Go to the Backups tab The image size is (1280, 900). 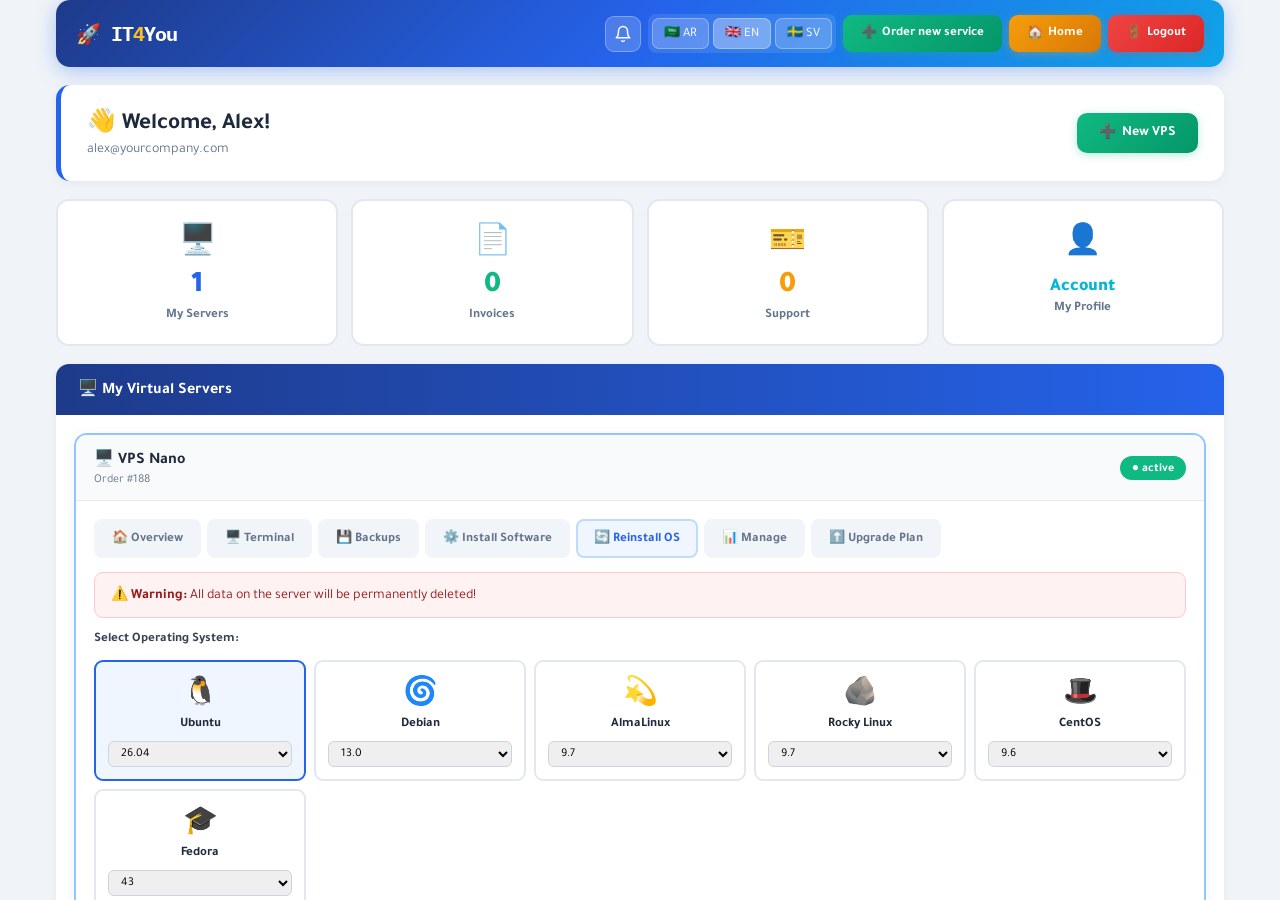[x=368, y=538]
